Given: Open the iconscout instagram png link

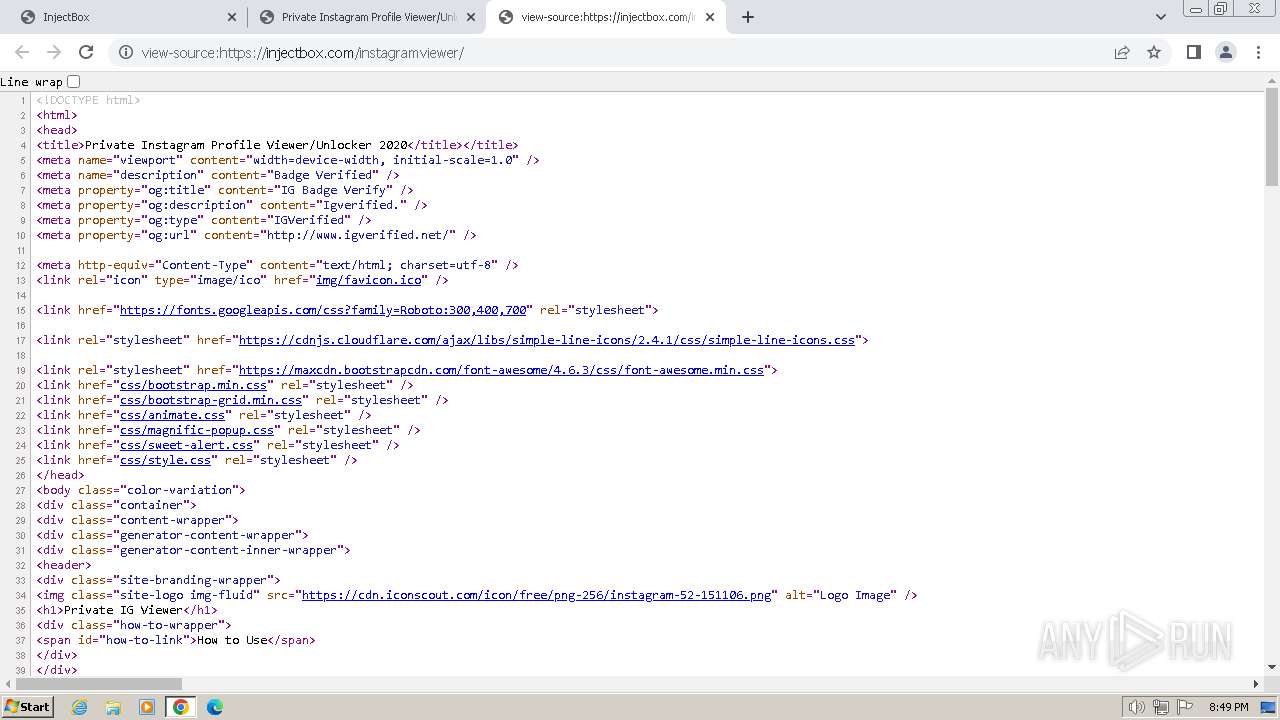Looking at the screenshot, I should (x=537, y=595).
